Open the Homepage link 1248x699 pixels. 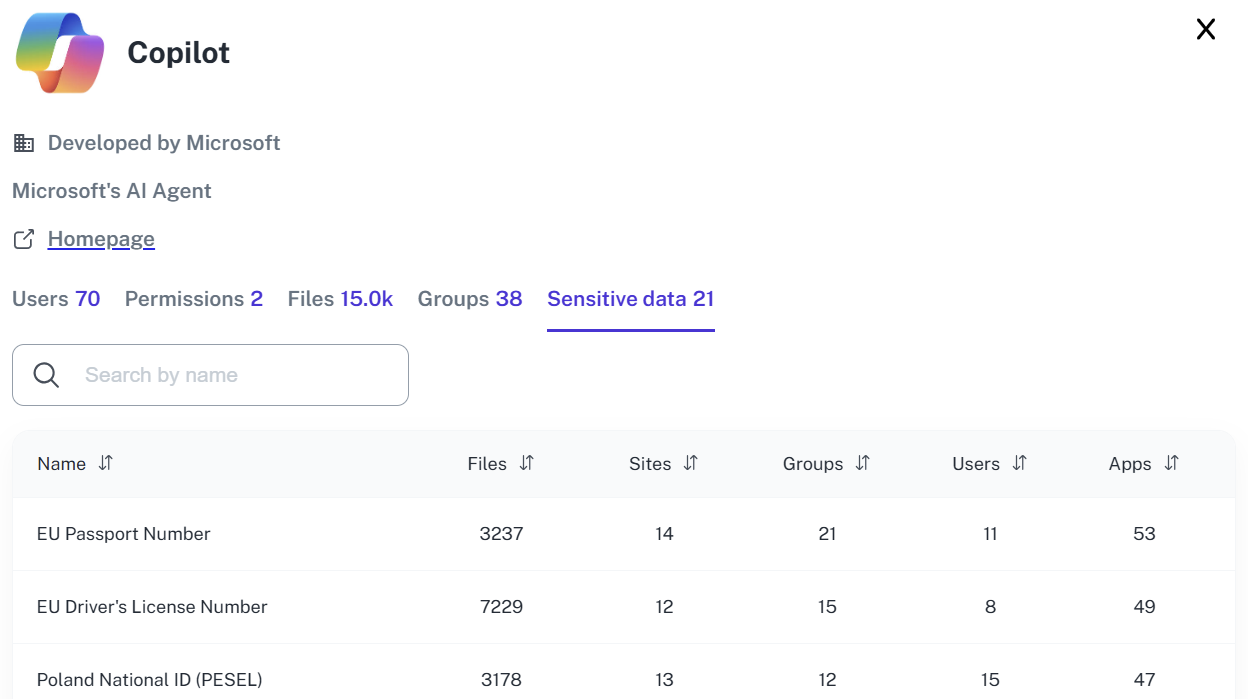[x=101, y=239]
